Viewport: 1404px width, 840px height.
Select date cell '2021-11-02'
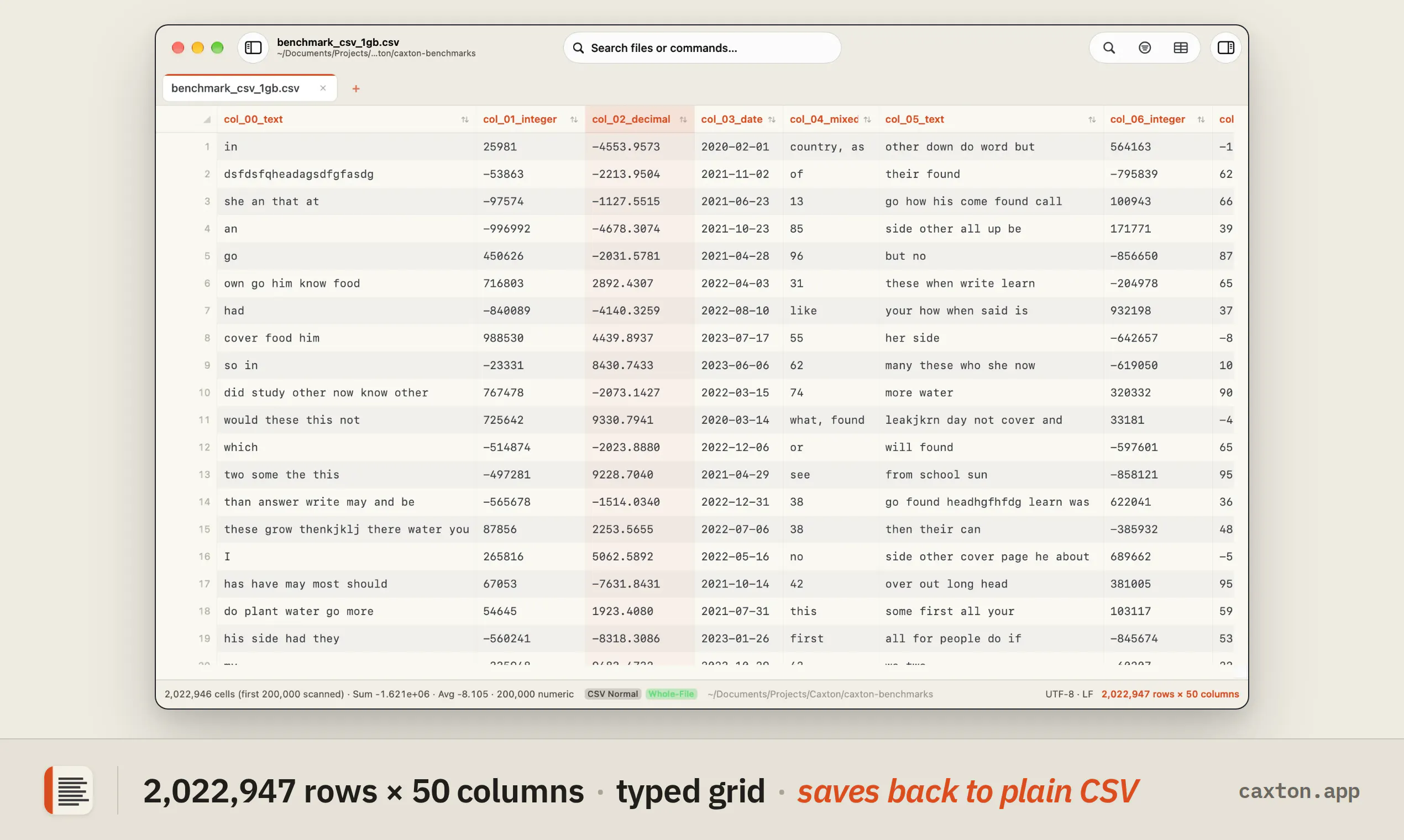click(738, 174)
